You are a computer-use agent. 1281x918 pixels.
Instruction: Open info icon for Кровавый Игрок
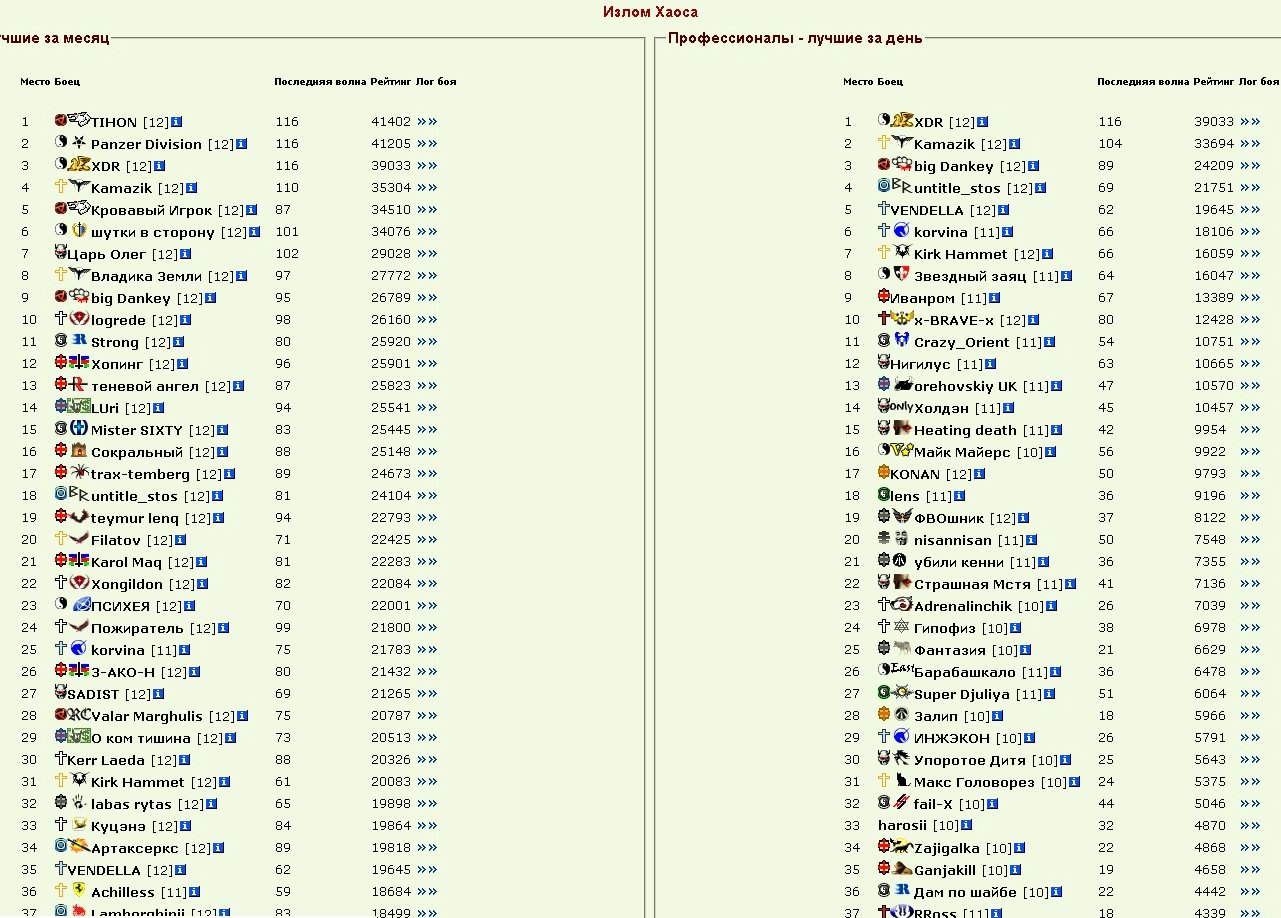tap(252, 210)
